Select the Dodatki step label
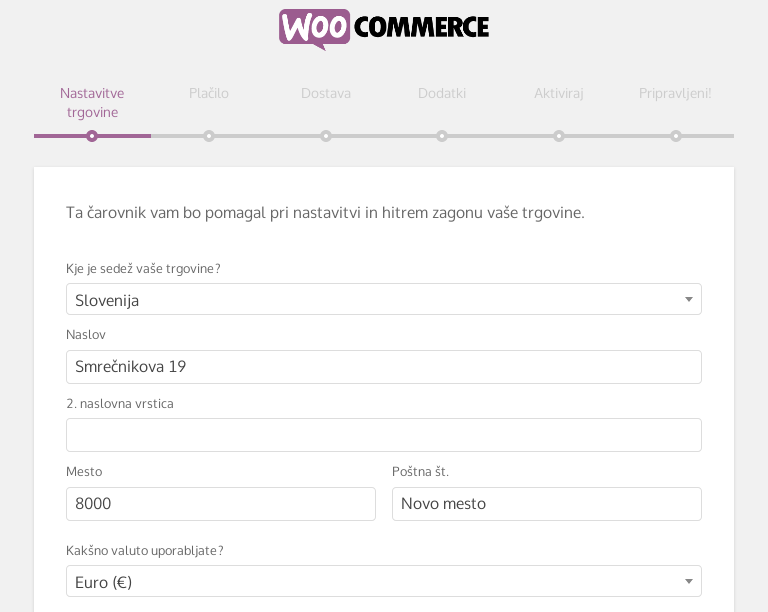The height and width of the screenshot is (612, 768). click(x=442, y=93)
